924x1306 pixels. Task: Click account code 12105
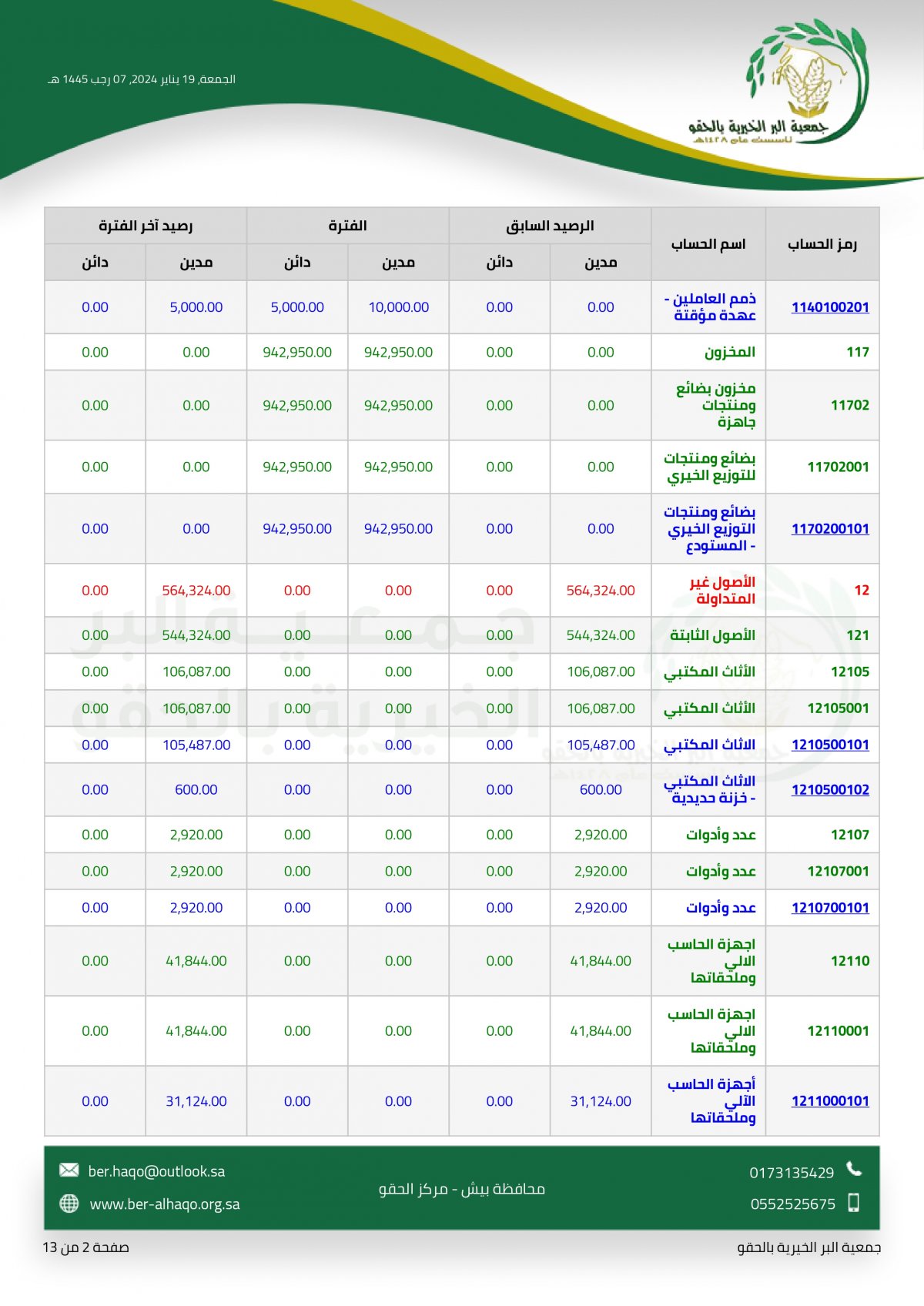click(850, 671)
